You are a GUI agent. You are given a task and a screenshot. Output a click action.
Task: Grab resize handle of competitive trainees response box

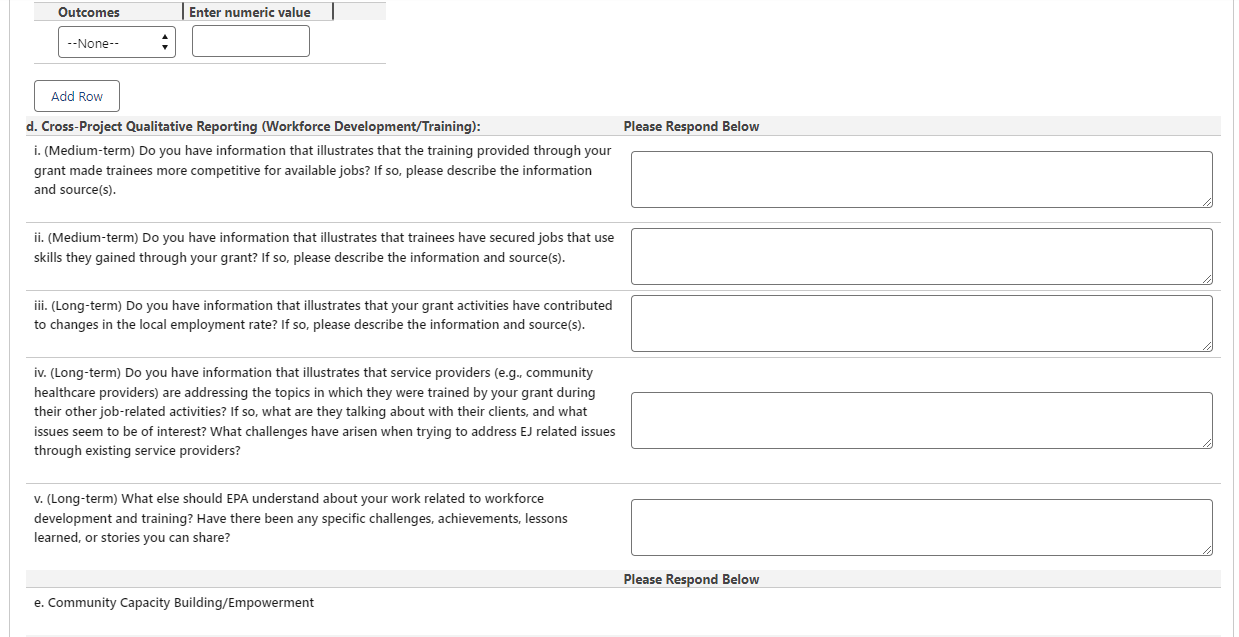[1207, 202]
